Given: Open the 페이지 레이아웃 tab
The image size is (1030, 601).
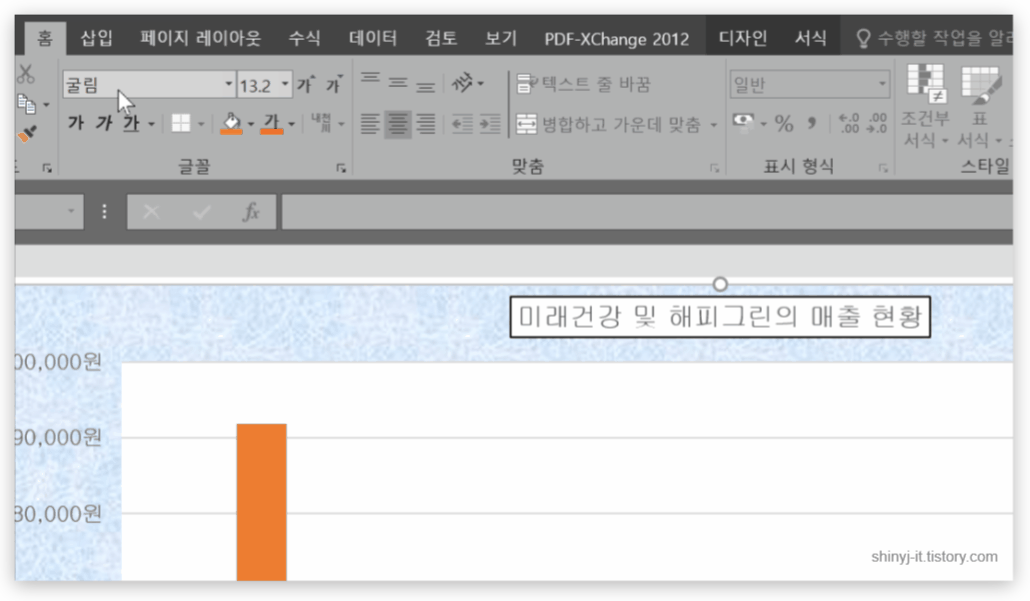Looking at the screenshot, I should coord(200,38).
